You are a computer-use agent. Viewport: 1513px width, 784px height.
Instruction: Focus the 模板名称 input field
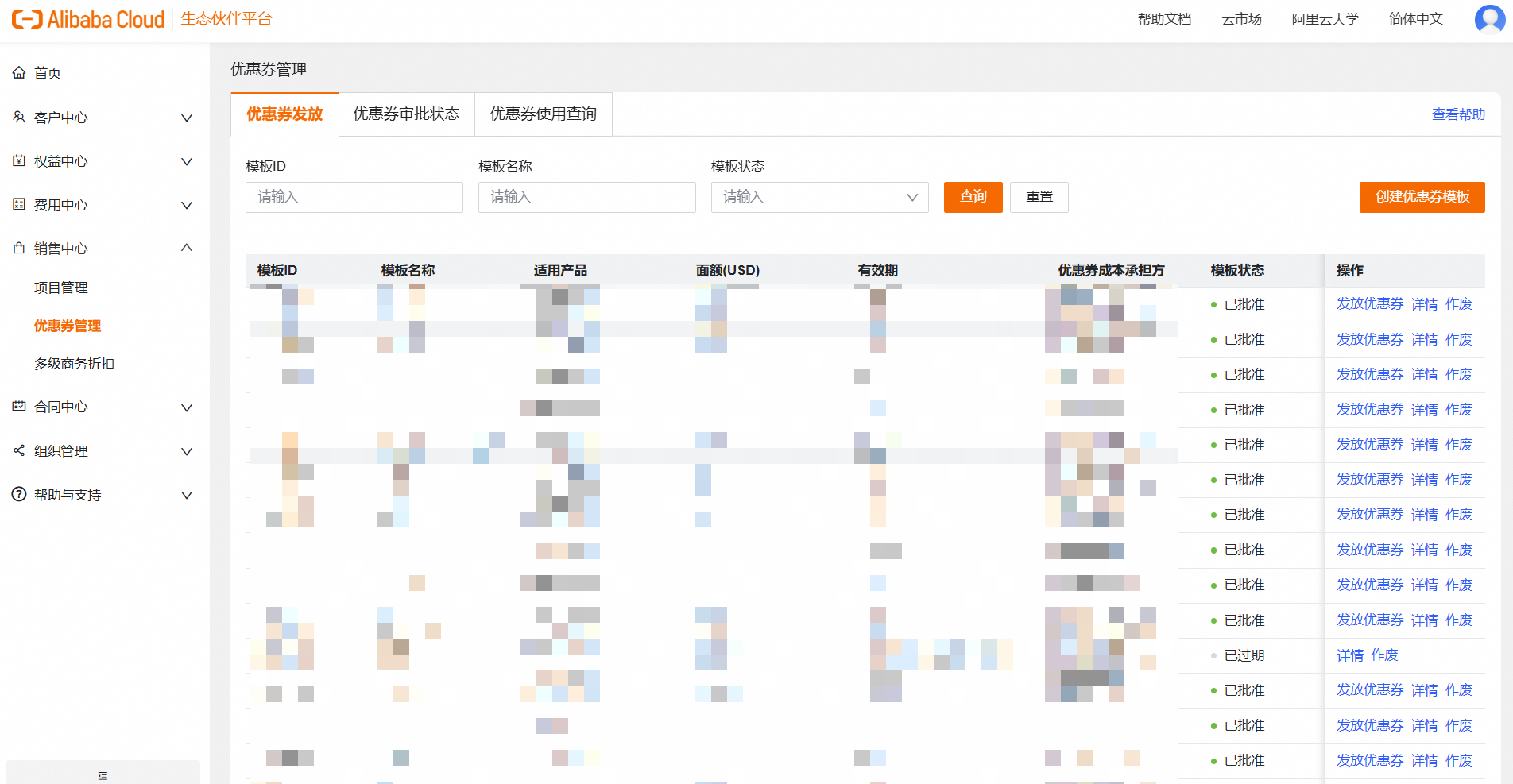[587, 197]
